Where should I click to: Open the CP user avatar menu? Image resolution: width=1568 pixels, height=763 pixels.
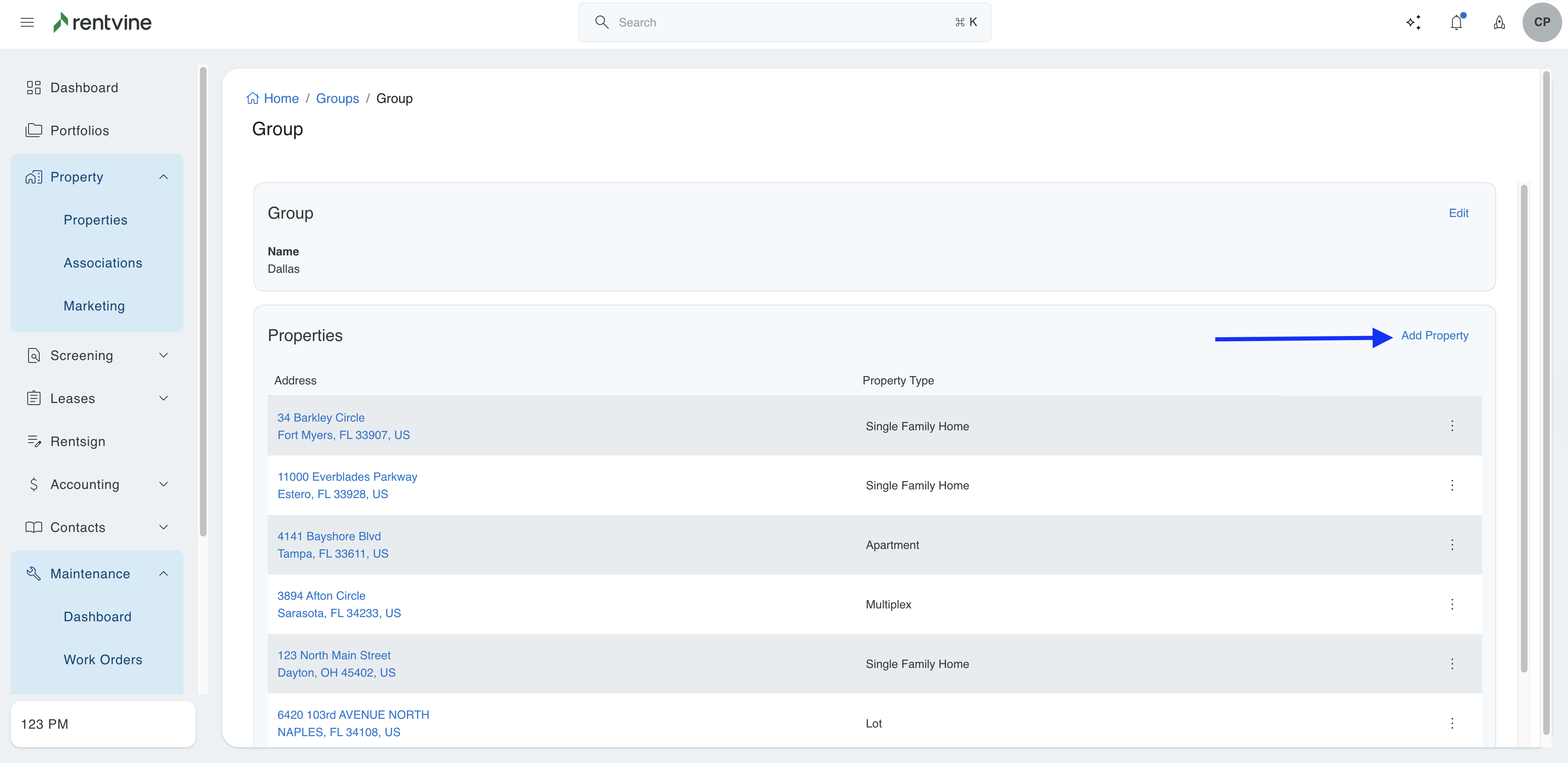point(1541,23)
